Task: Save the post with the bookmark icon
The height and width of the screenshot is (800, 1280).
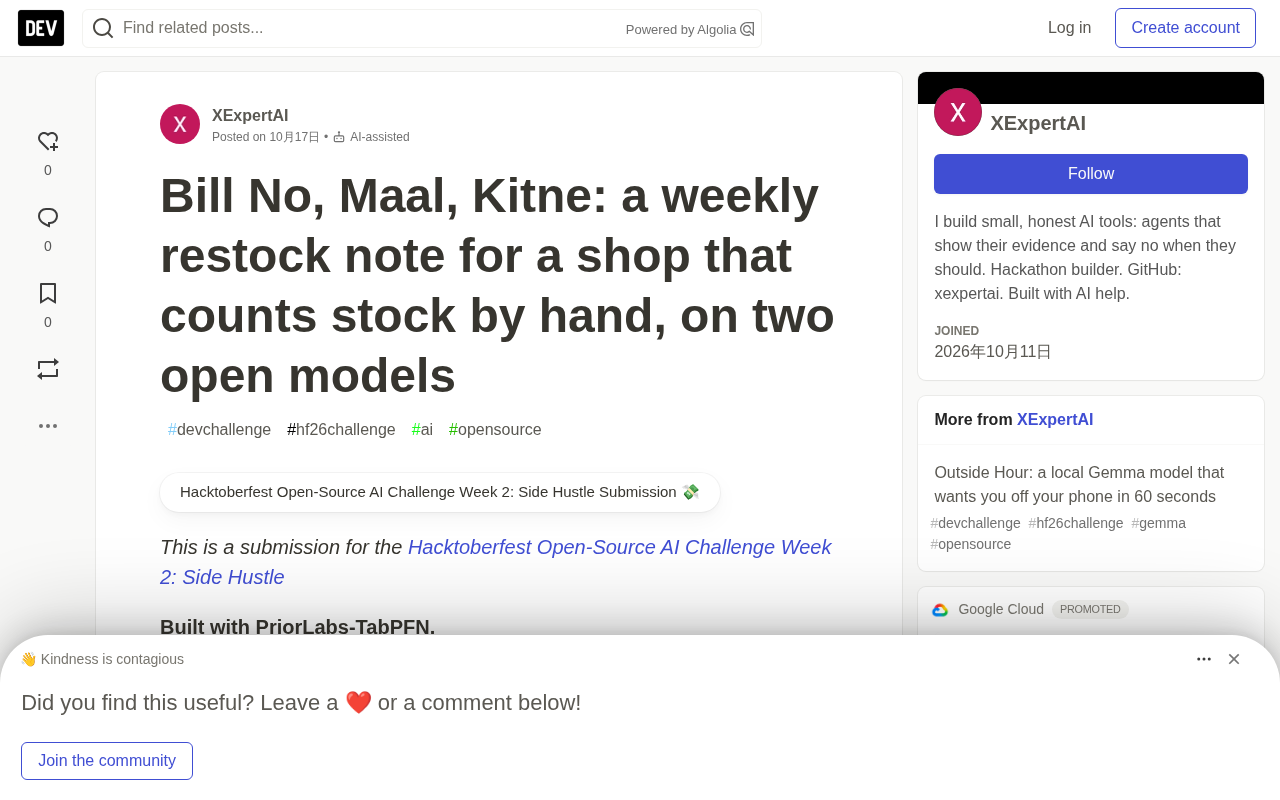Action: point(48,293)
